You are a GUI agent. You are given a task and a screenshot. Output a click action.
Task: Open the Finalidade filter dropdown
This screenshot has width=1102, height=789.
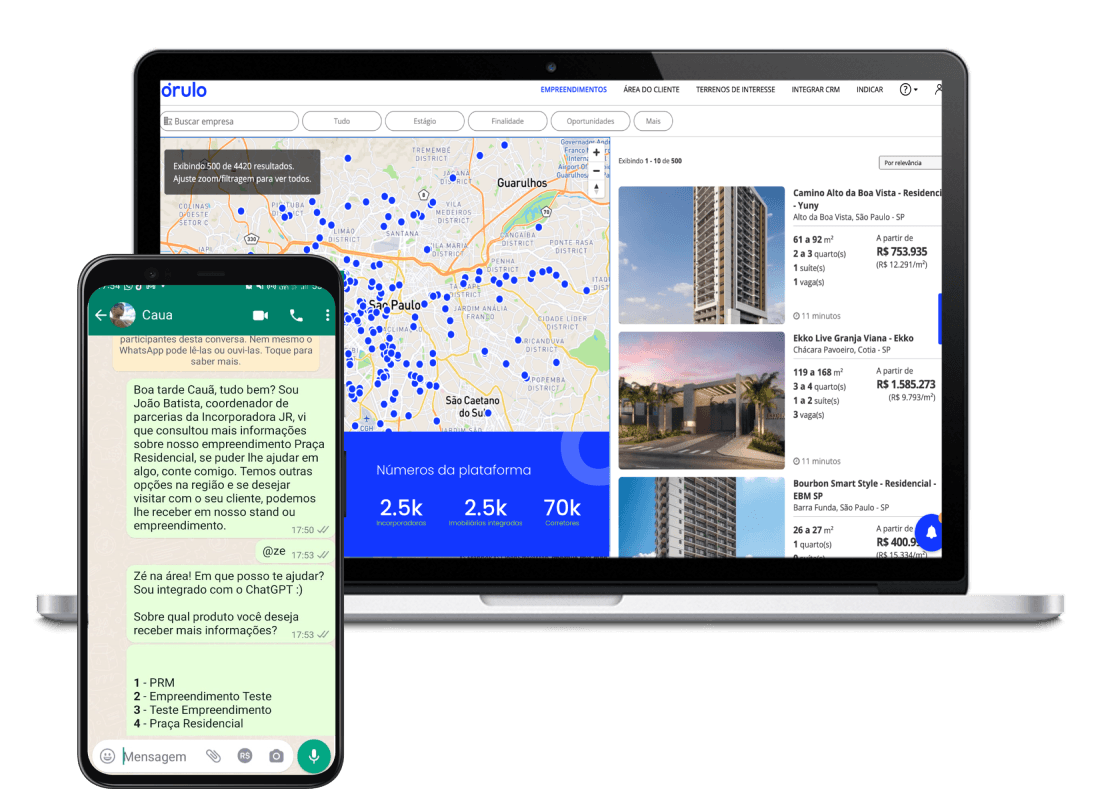click(507, 122)
